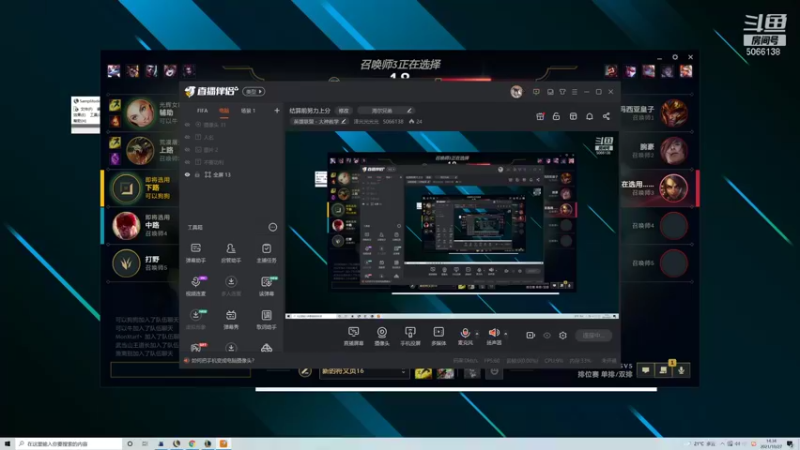Image resolution: width=800 pixels, height=450 pixels.
Task: Open 弹幕助手 in the toolbox
Action: click(195, 253)
